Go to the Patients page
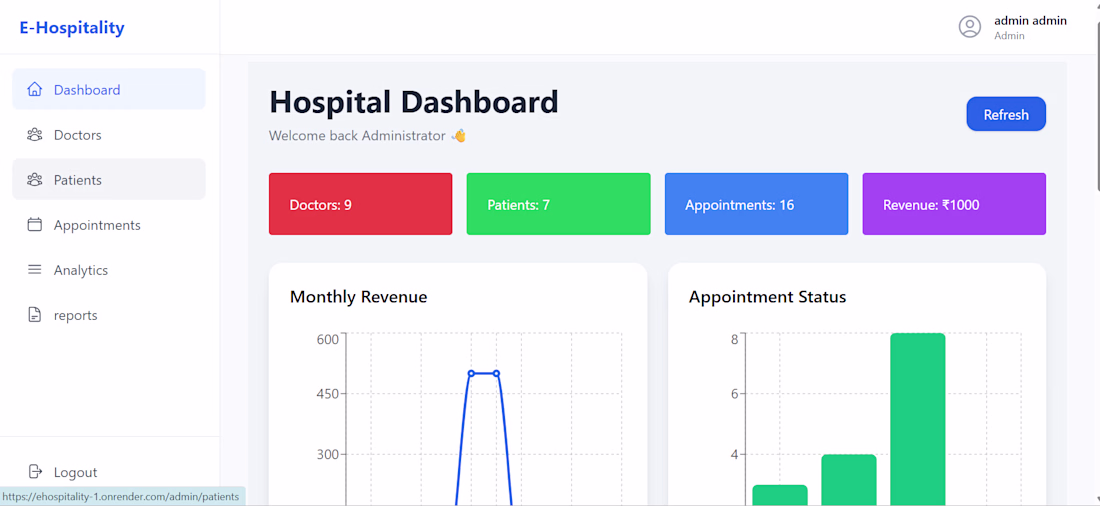This screenshot has height=506, width=1100. pyautogui.click(x=109, y=180)
